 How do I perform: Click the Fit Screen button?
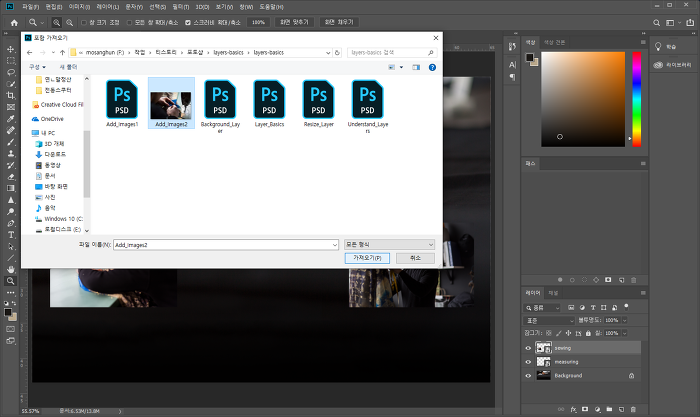pyautogui.click(x=294, y=22)
